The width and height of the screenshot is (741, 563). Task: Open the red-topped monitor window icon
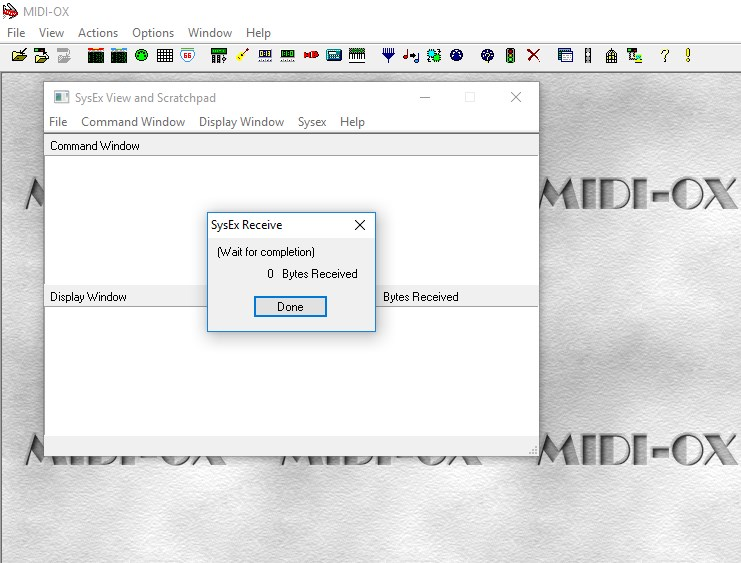(96, 55)
